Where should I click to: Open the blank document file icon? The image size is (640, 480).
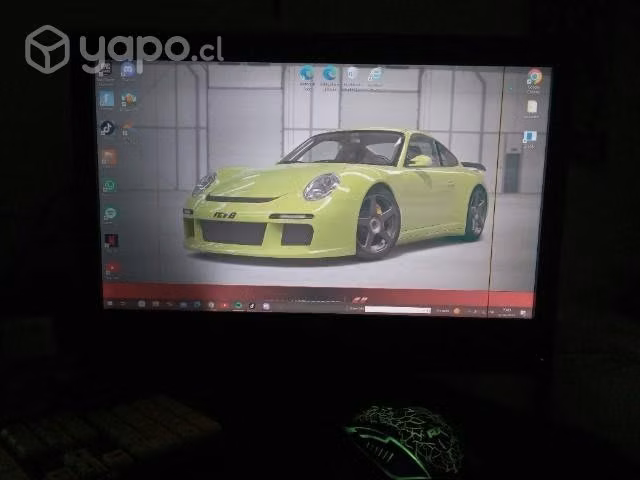tap(531, 109)
